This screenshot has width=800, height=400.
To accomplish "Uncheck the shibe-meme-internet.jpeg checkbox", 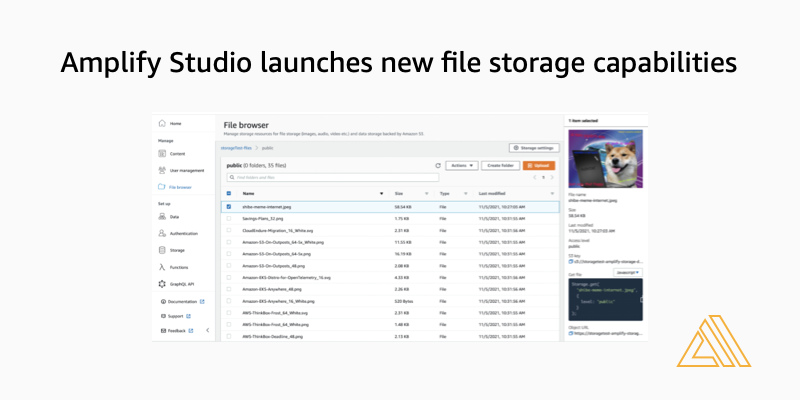I will point(229,207).
